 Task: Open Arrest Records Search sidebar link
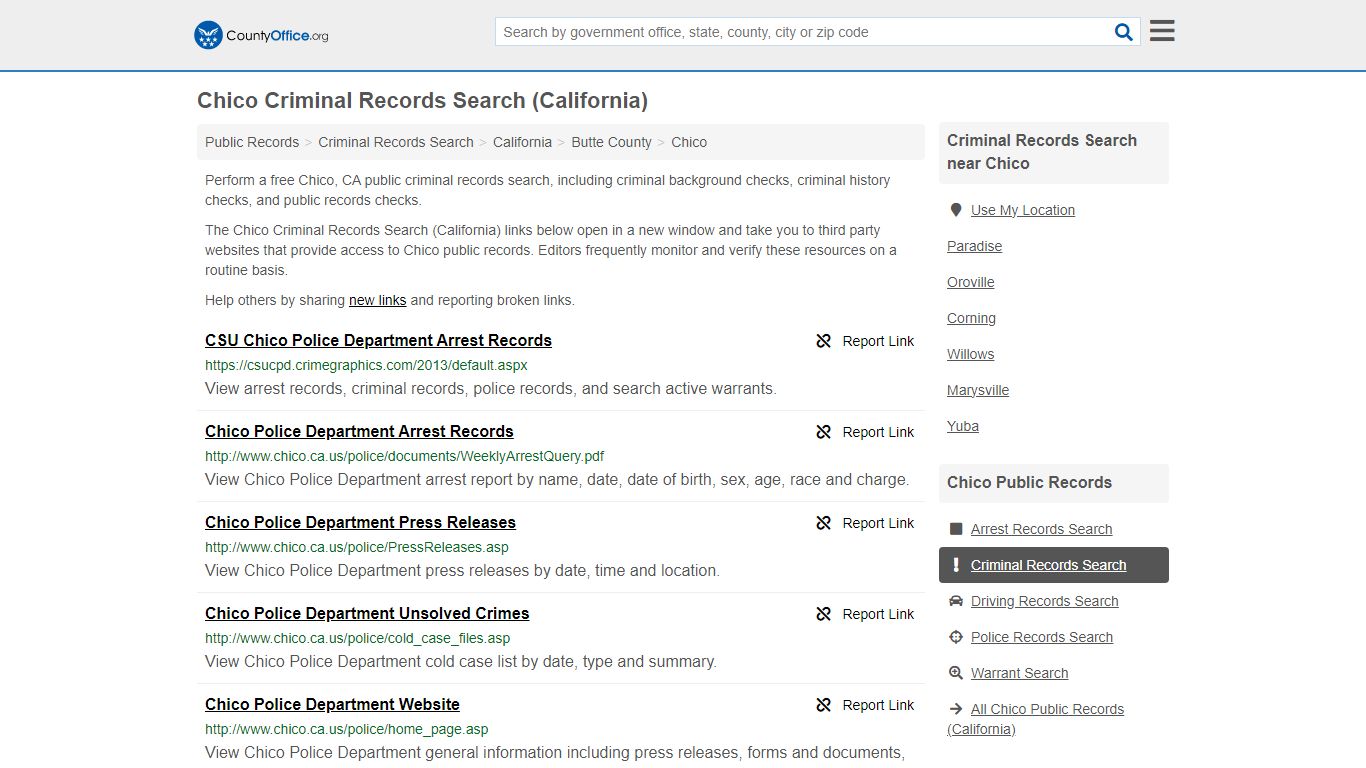(1041, 529)
